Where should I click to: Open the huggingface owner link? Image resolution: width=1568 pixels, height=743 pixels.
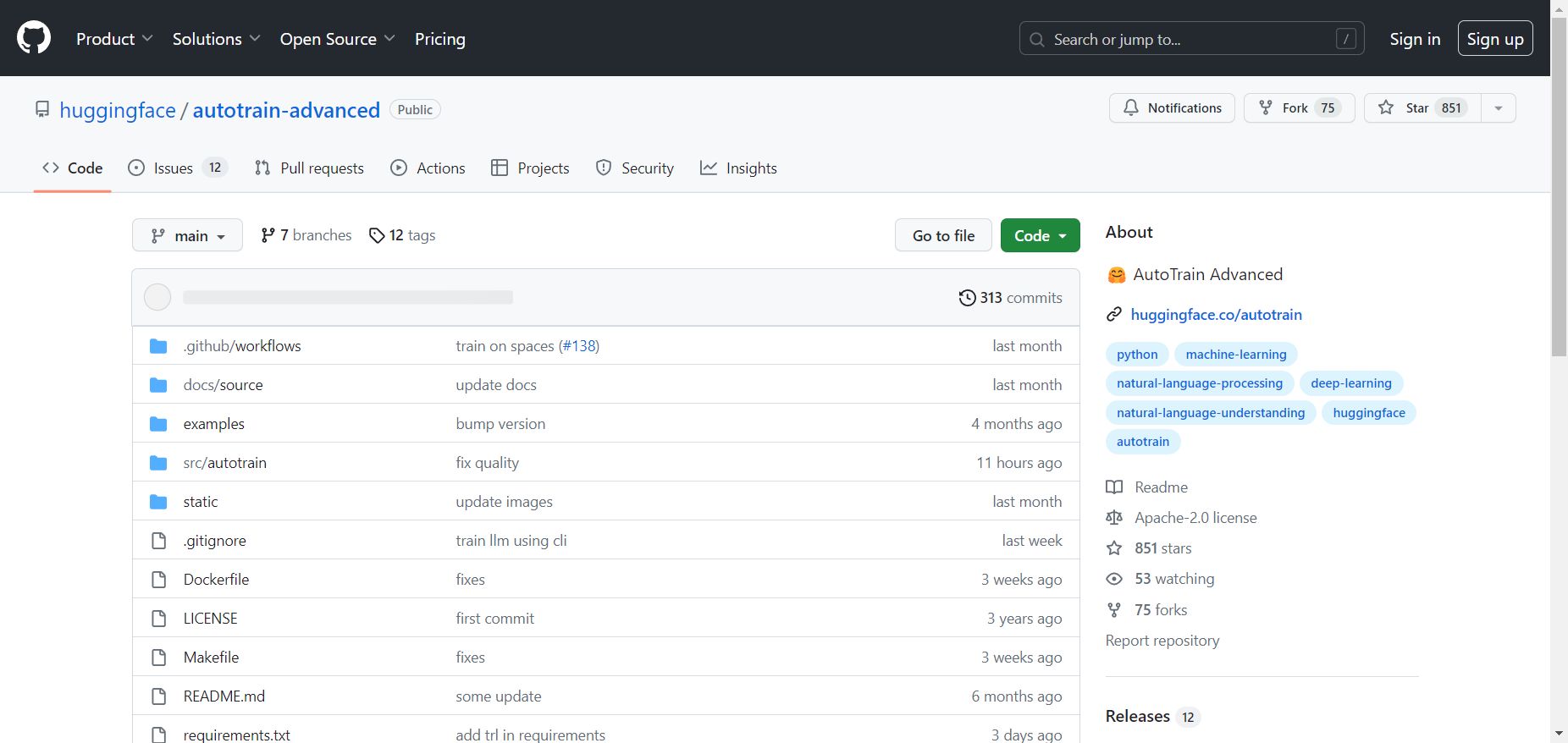(118, 110)
